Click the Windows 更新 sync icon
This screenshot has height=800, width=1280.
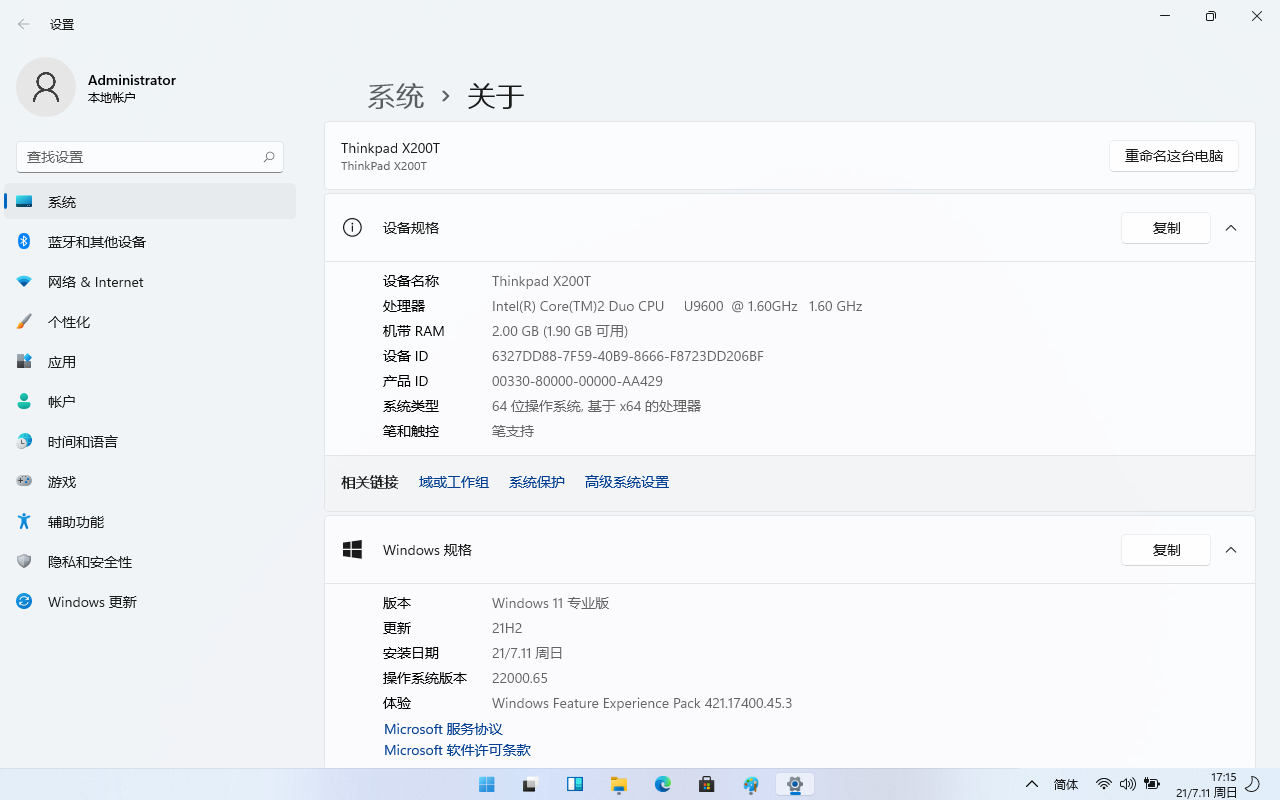(x=24, y=602)
